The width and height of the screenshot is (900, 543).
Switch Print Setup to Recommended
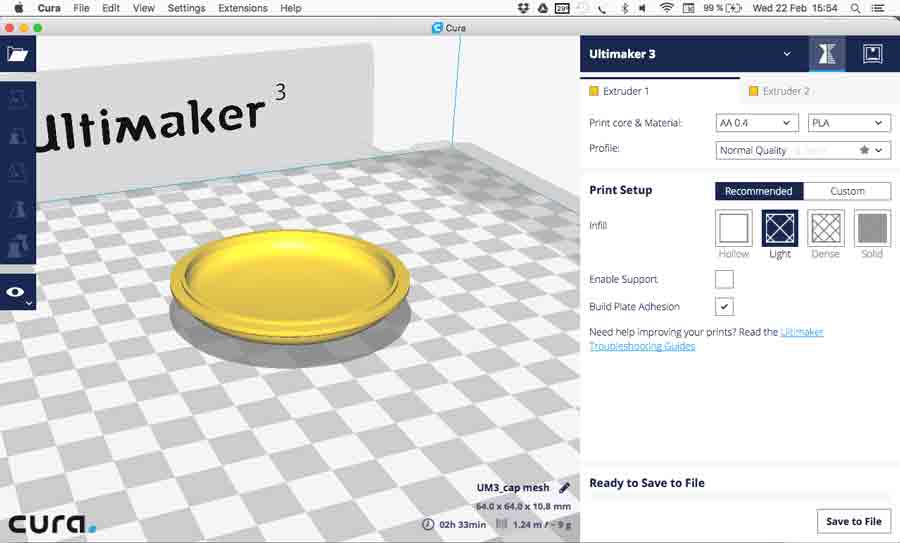[x=759, y=191]
